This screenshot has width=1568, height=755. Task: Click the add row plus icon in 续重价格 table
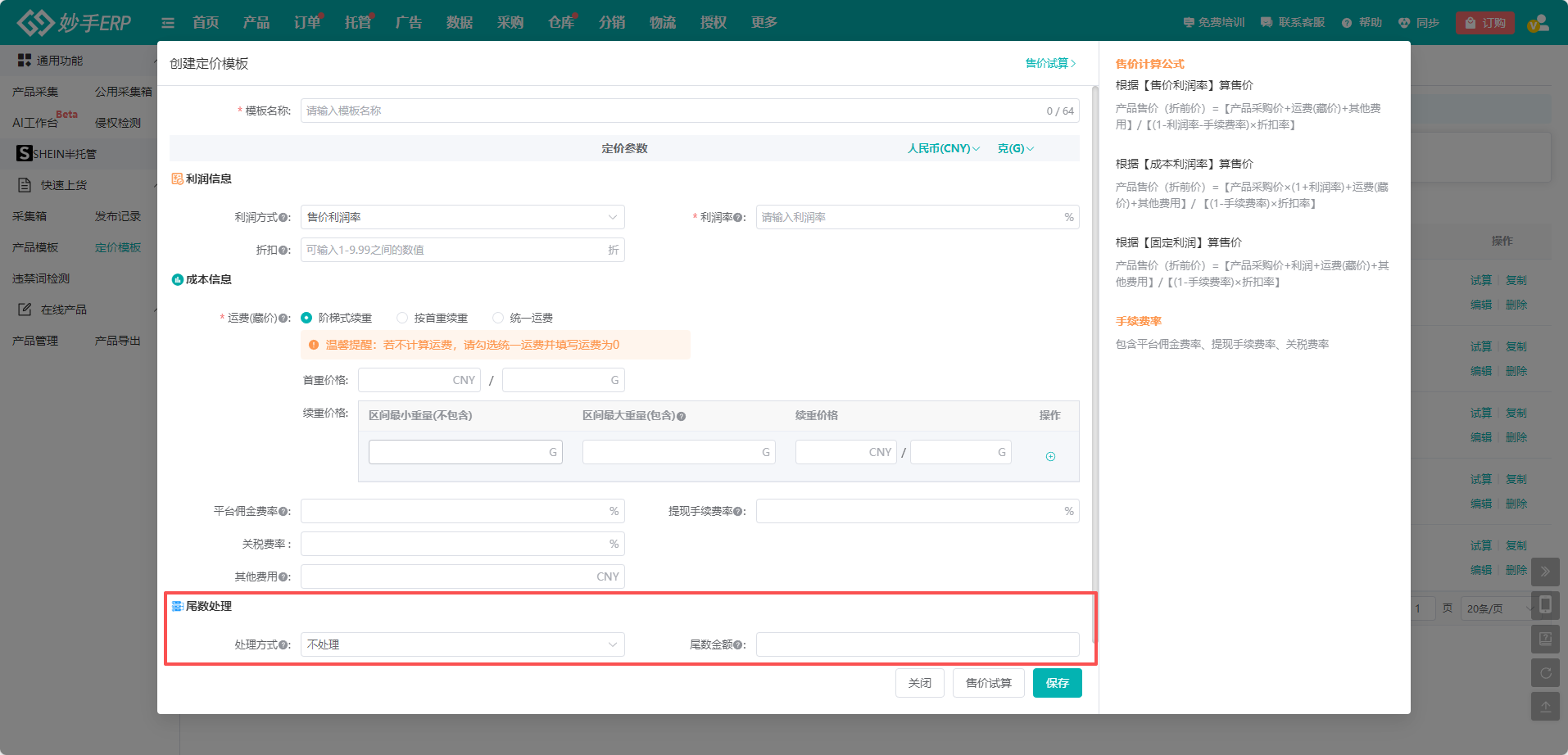pos(1050,456)
